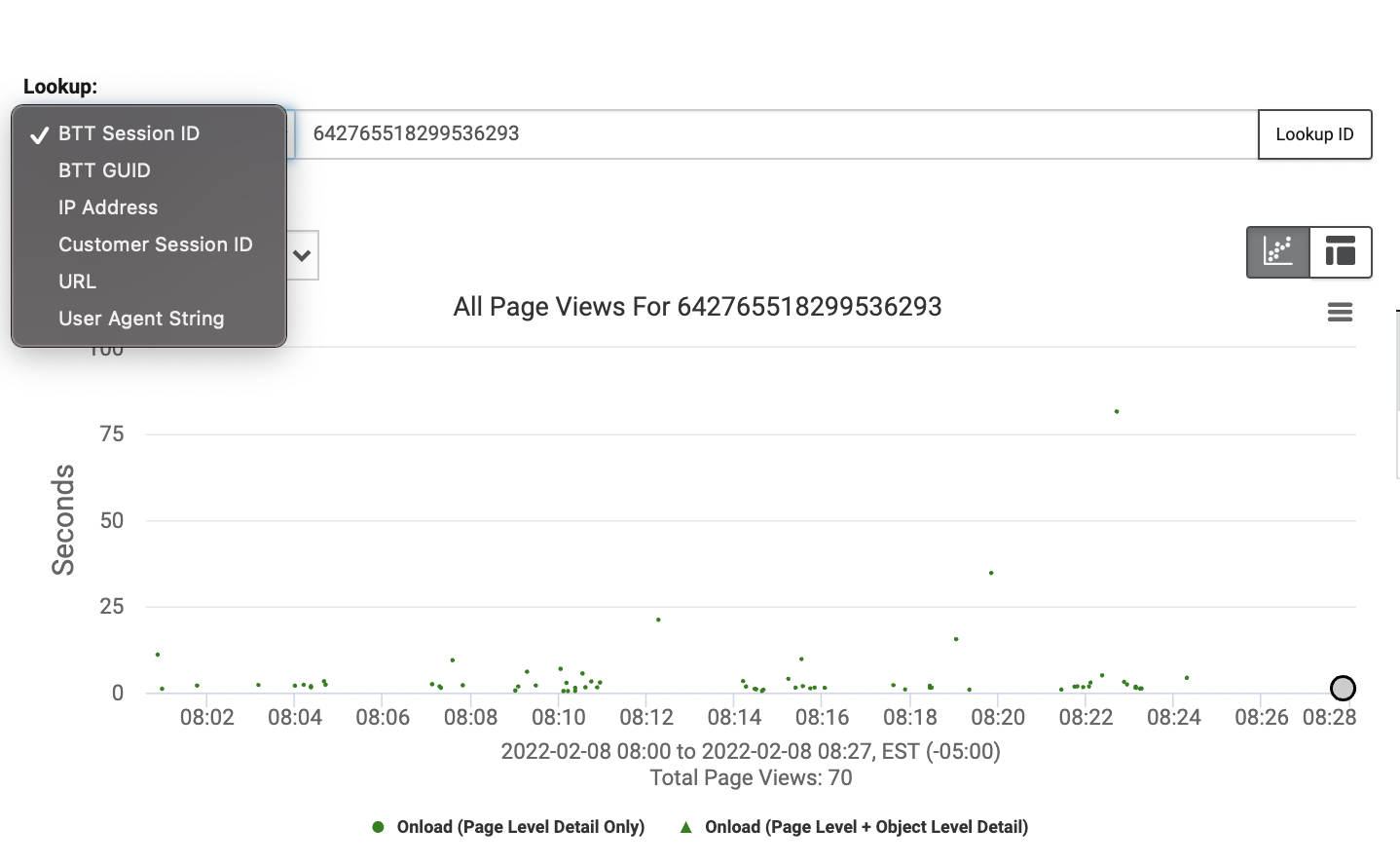Open the chart hamburger menu
The image size is (1400, 865).
(1340, 312)
